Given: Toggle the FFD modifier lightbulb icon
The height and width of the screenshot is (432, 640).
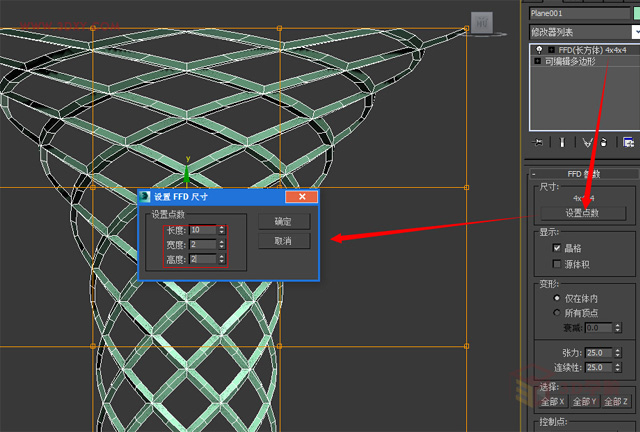Looking at the screenshot, I should [x=539, y=50].
